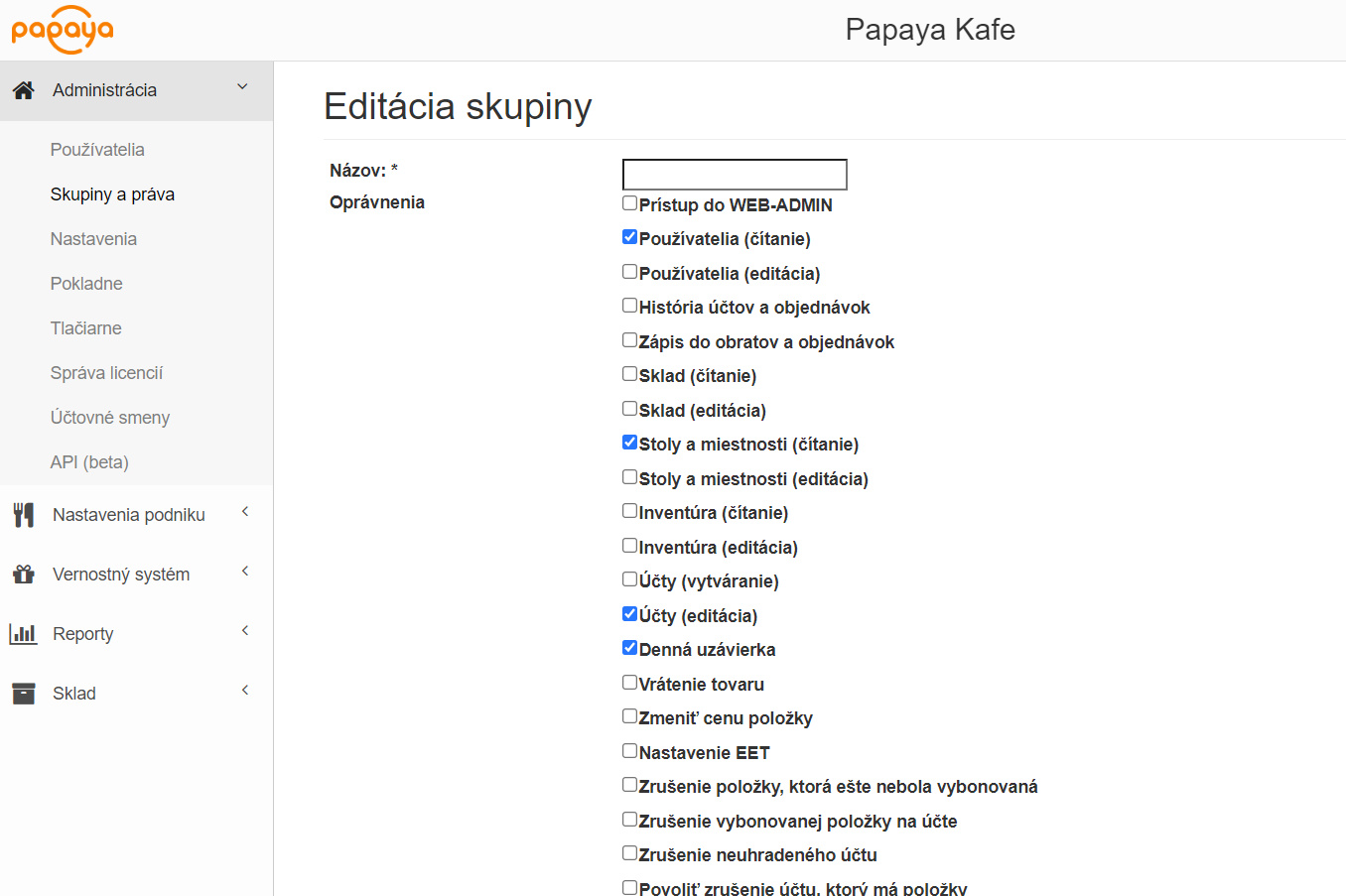Expand the Vernostný systém arrow
Image resolution: width=1346 pixels, height=896 pixels.
(244, 572)
